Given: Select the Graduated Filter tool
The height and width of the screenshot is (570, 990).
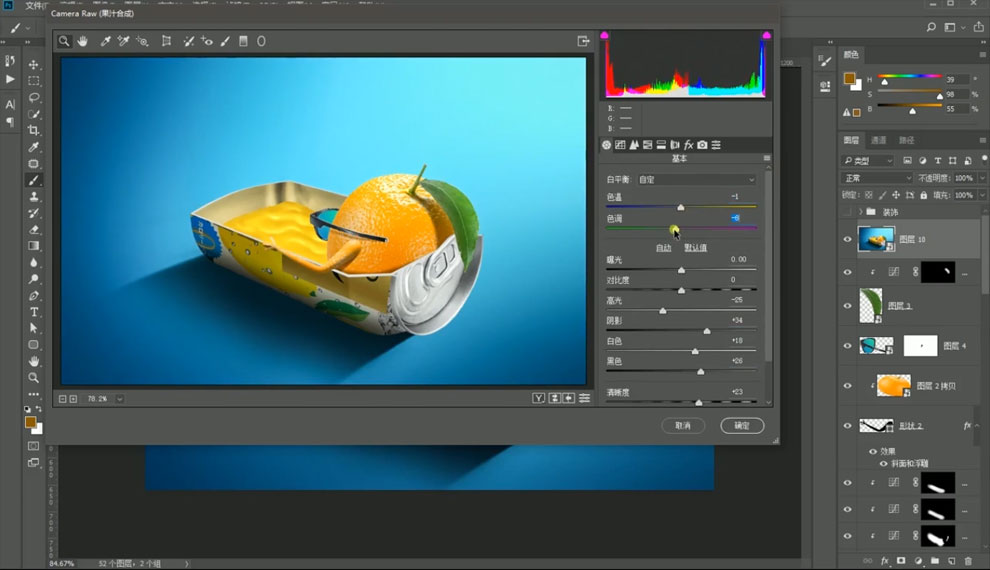Looking at the screenshot, I should tap(243, 41).
